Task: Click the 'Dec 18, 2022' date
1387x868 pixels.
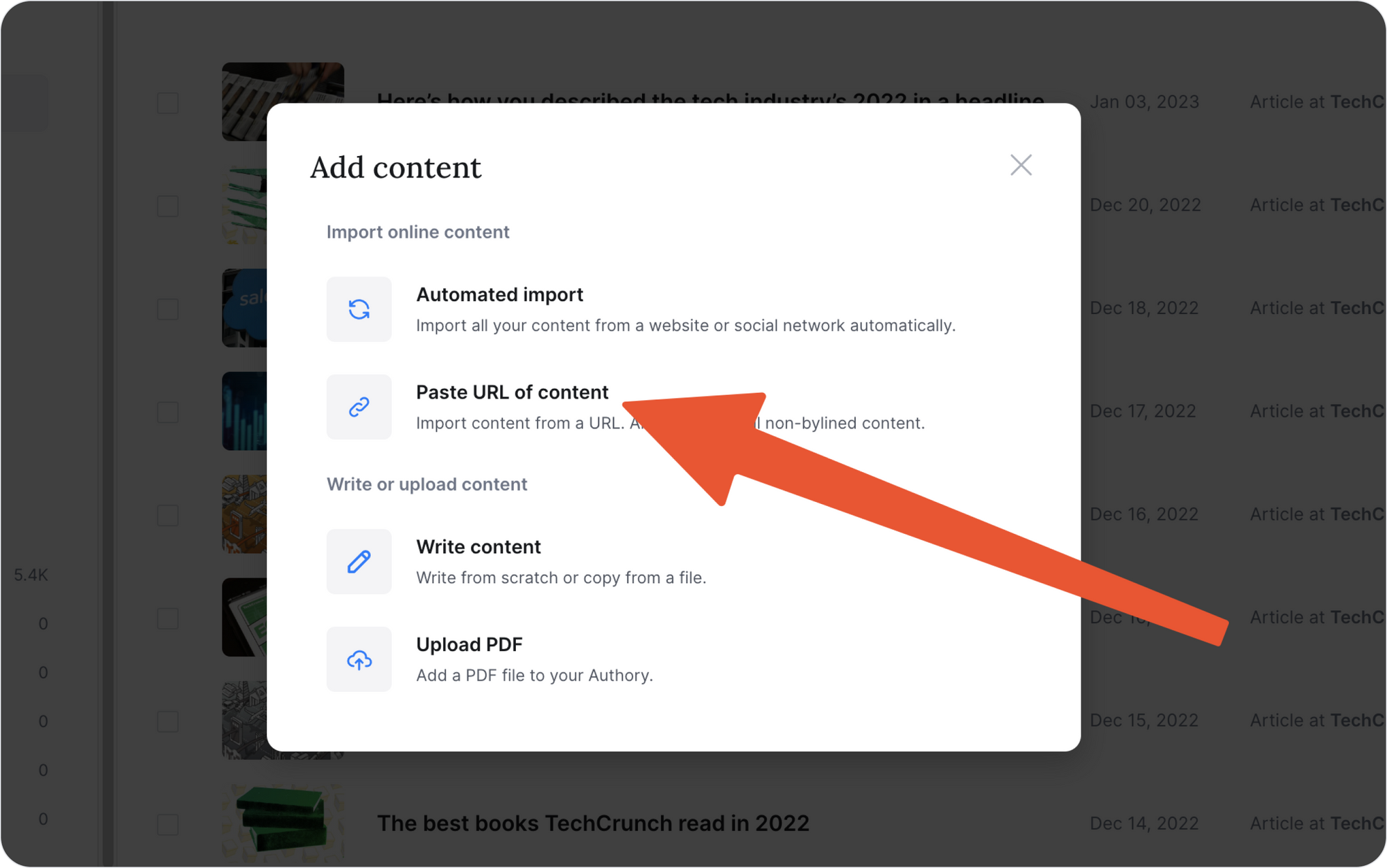Action: click(1144, 308)
